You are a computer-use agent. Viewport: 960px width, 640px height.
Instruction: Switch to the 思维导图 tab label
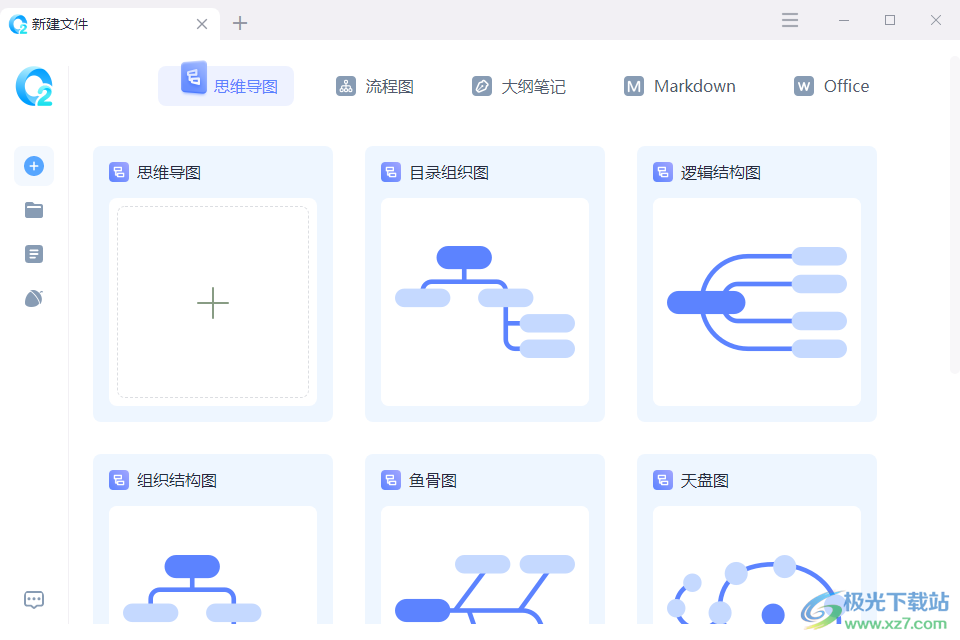[x=246, y=87]
